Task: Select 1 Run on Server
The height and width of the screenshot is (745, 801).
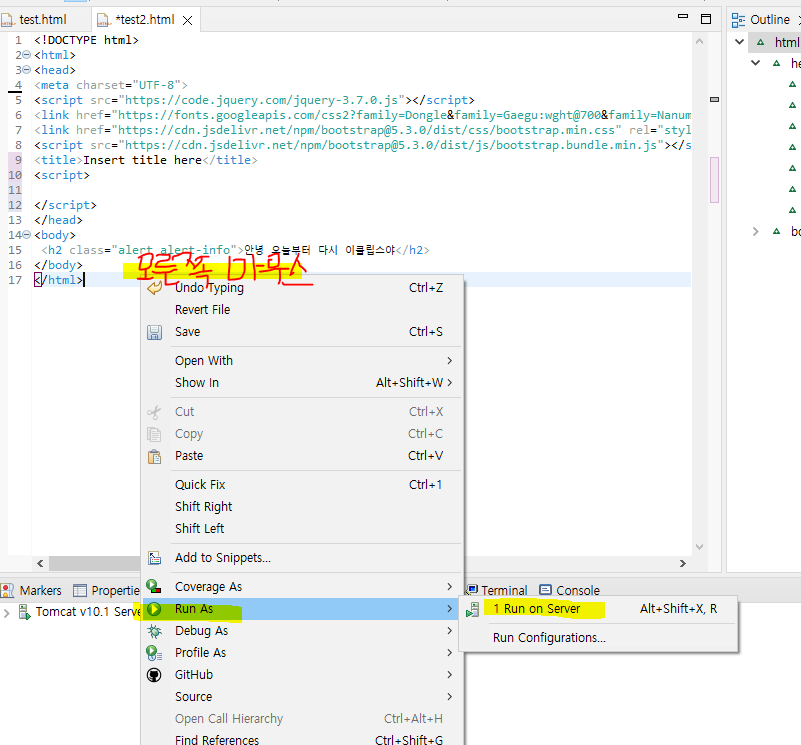Action: coord(599,609)
